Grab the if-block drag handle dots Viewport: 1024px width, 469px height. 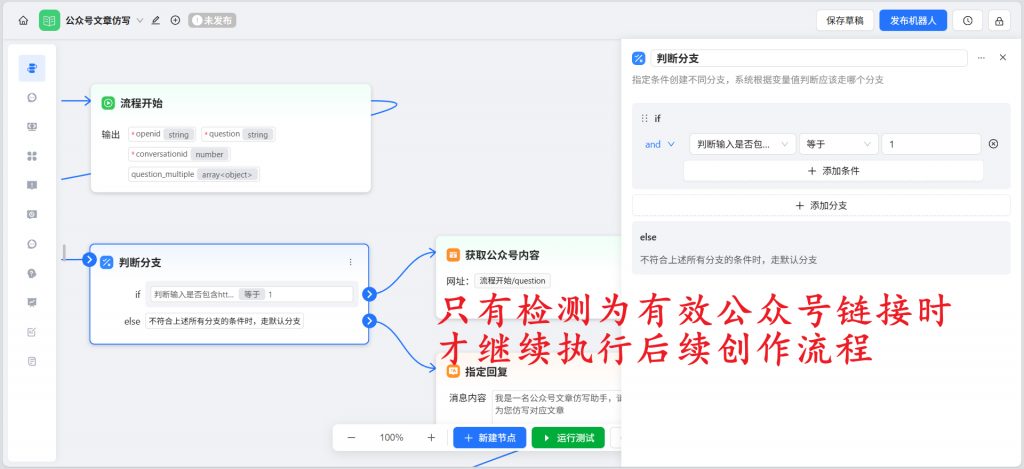click(x=645, y=118)
